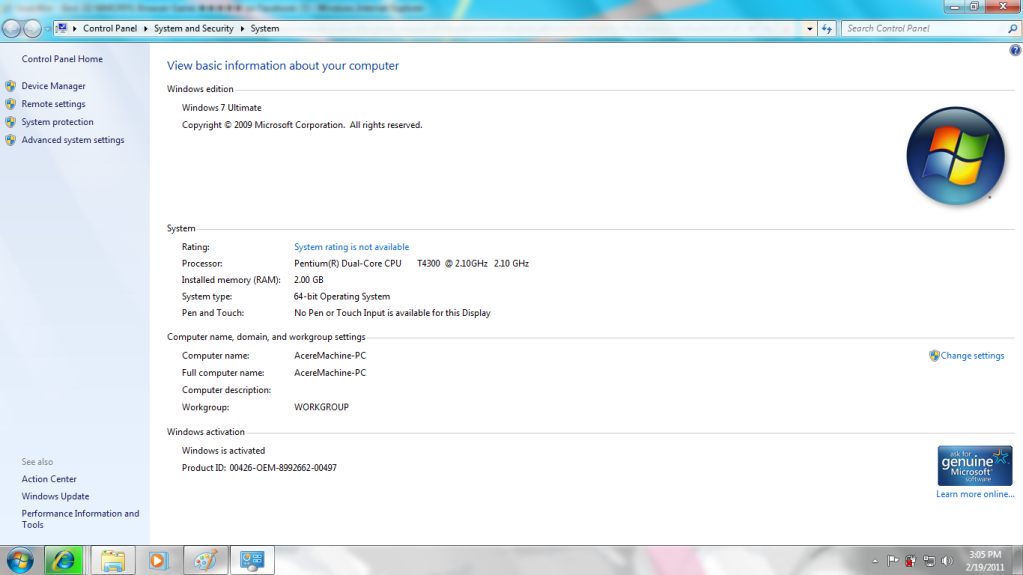Click the Windows logo orb image
This screenshot has width=1023, height=575.
coord(955,156)
